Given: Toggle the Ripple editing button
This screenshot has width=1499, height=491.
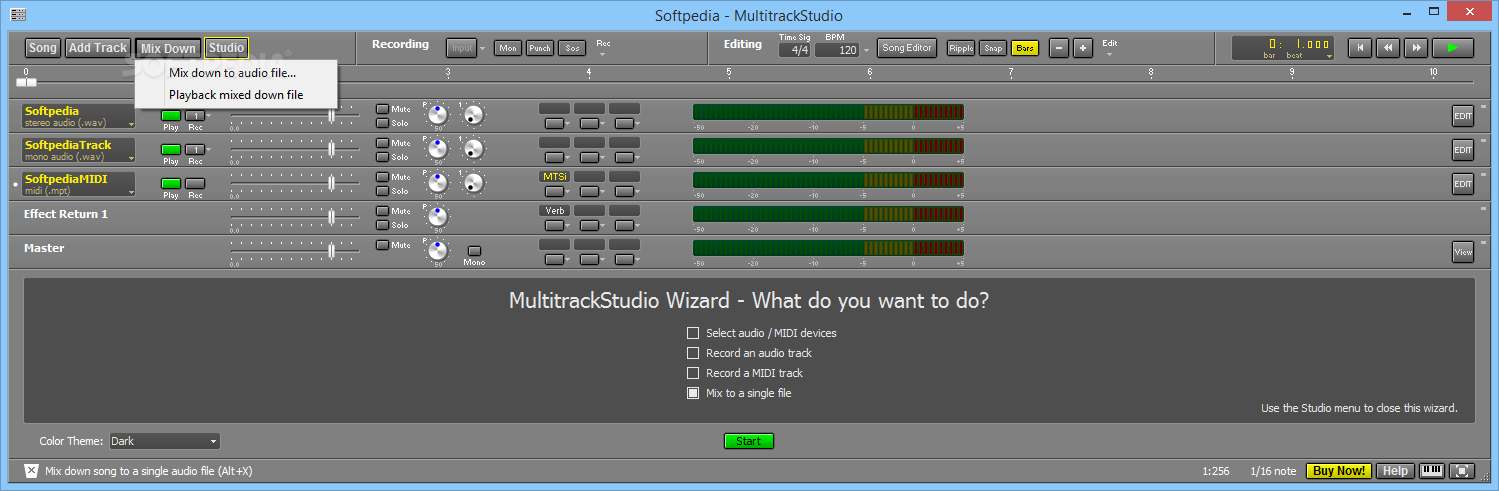Looking at the screenshot, I should coord(961,48).
